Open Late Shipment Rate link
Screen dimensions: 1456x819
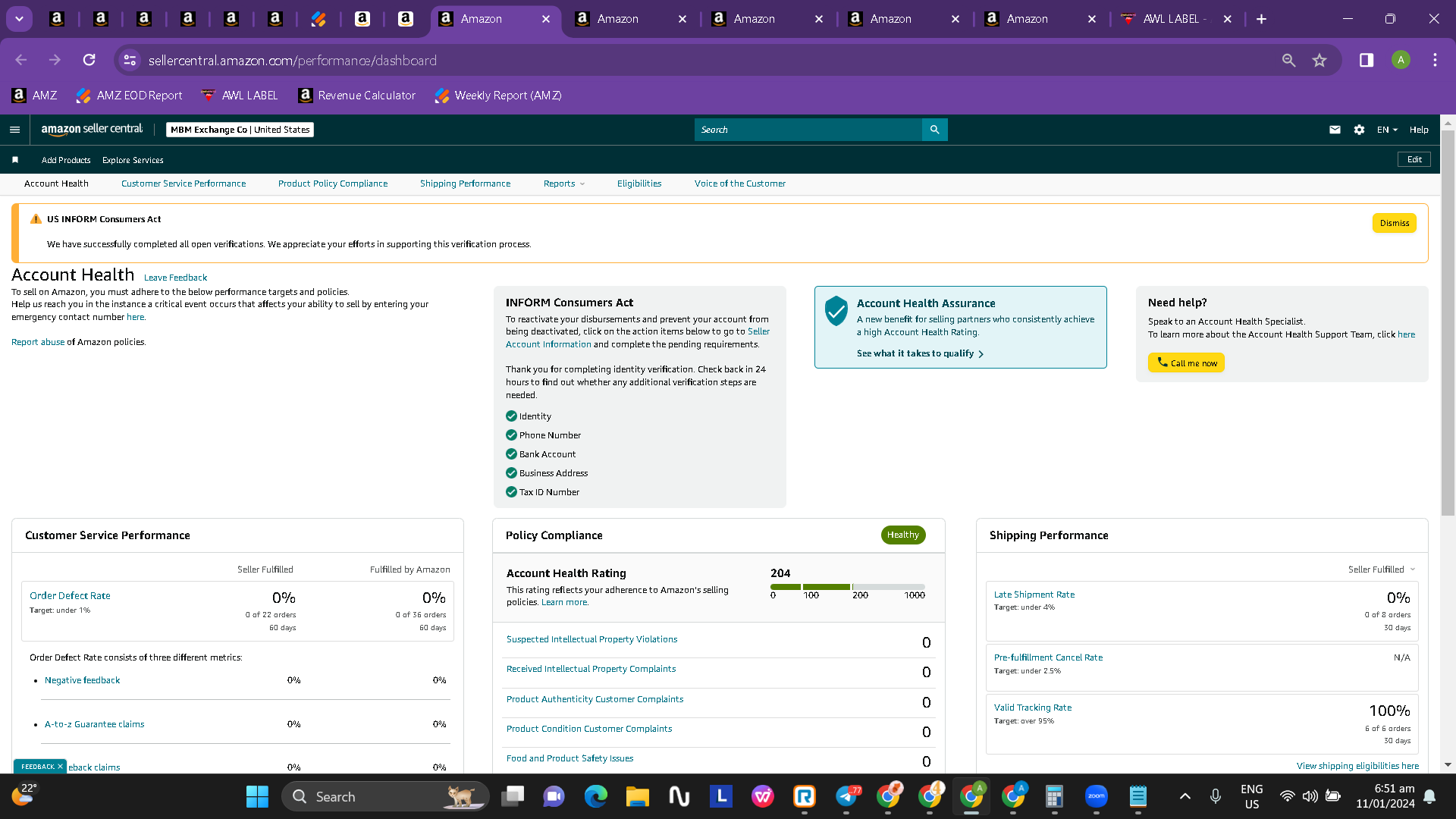[1034, 595]
